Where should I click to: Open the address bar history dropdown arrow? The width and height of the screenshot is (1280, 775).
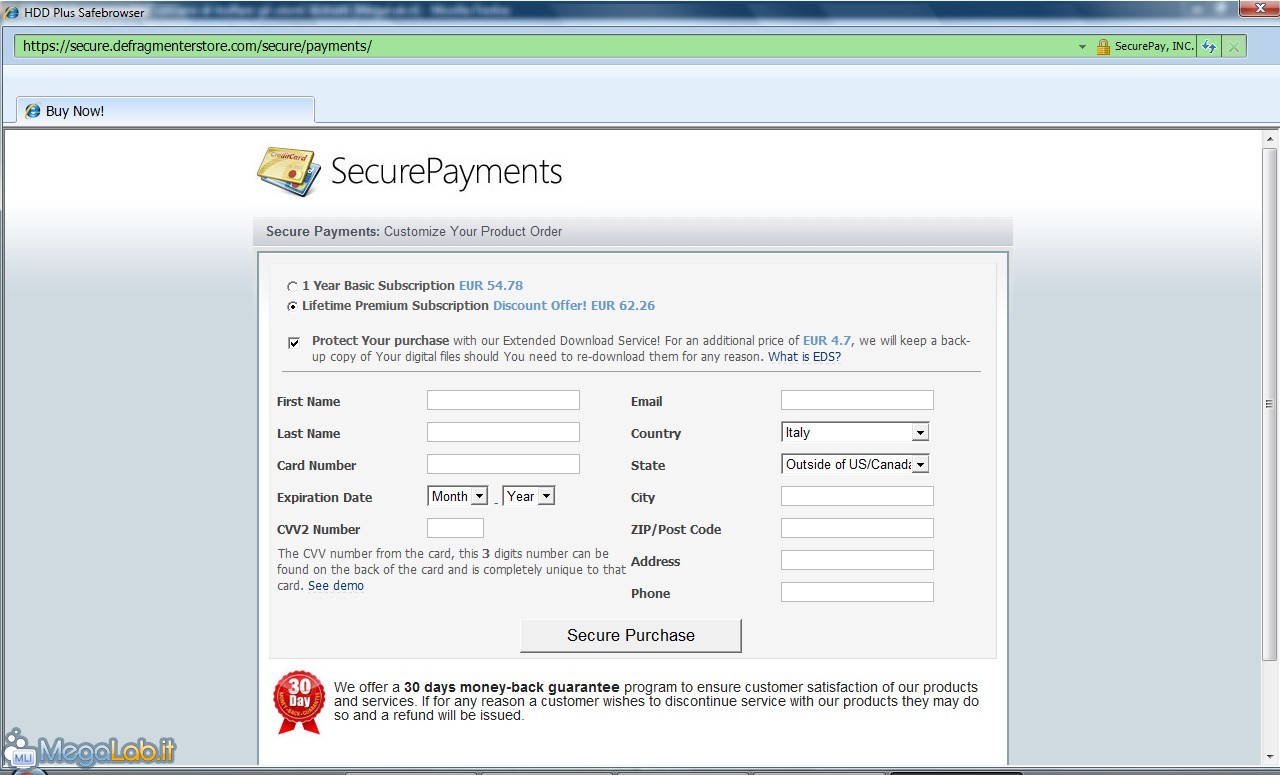point(1082,47)
